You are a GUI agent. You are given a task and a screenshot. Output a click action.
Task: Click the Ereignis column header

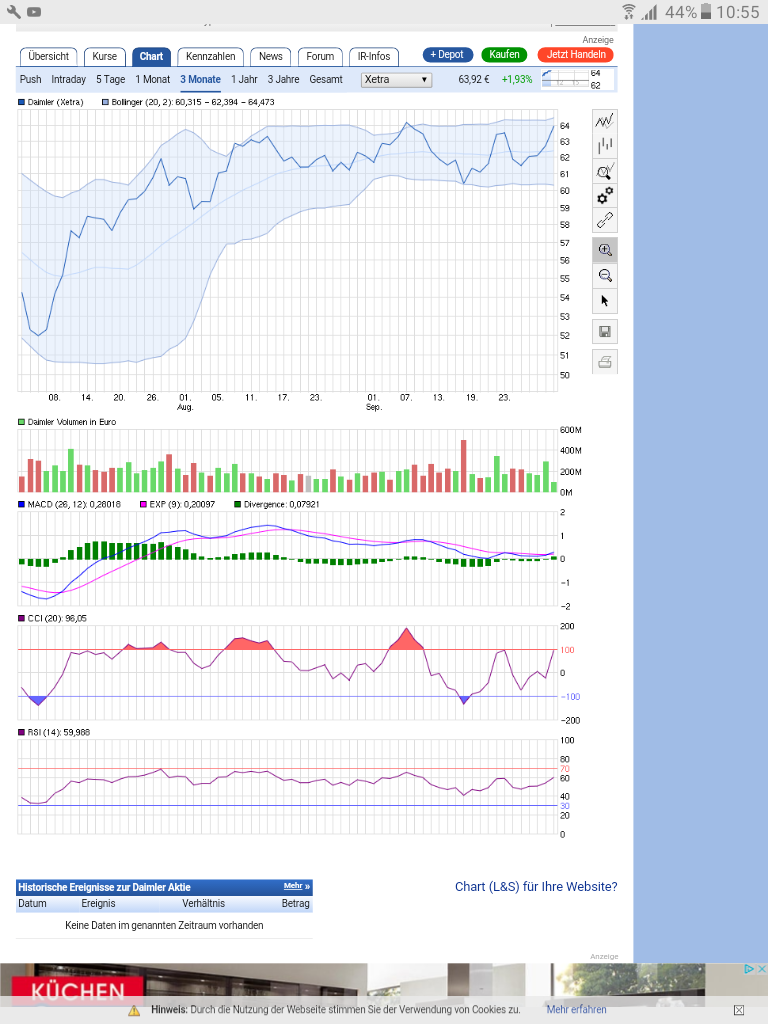98,904
